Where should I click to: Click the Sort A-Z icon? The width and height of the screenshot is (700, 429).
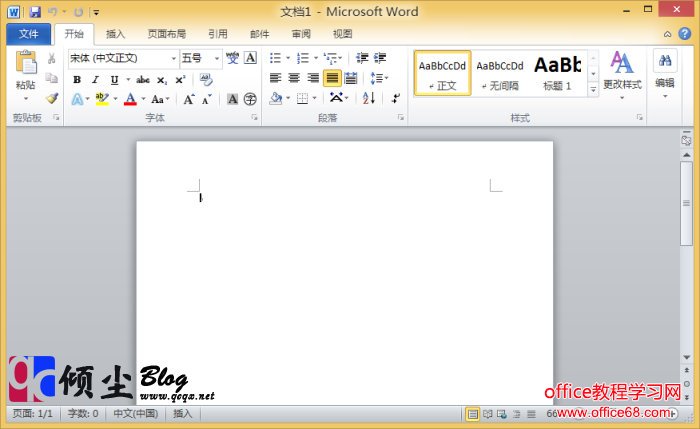[368, 98]
